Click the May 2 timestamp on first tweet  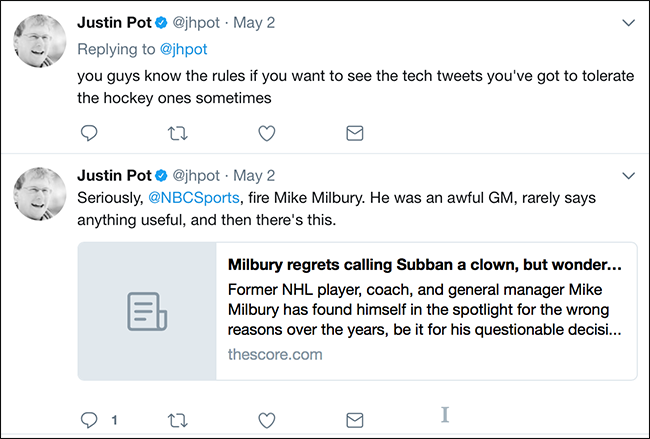tap(255, 22)
